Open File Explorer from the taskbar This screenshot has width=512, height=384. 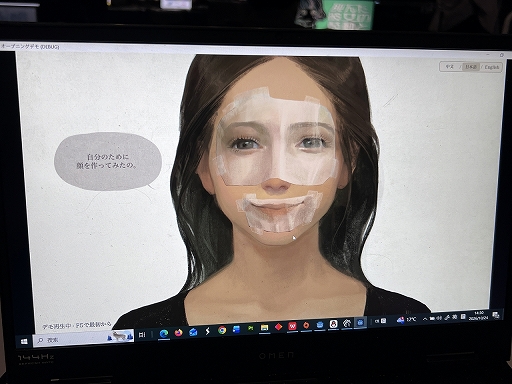coord(265,328)
